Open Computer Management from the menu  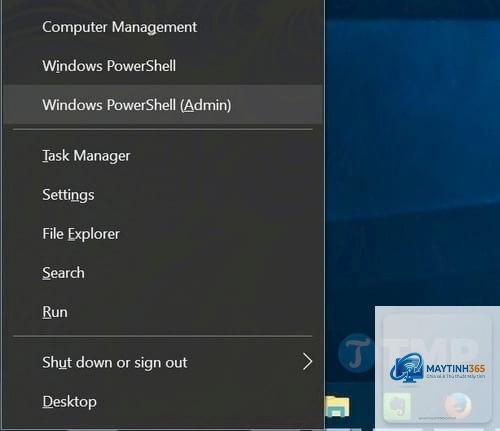pyautogui.click(x=163, y=27)
